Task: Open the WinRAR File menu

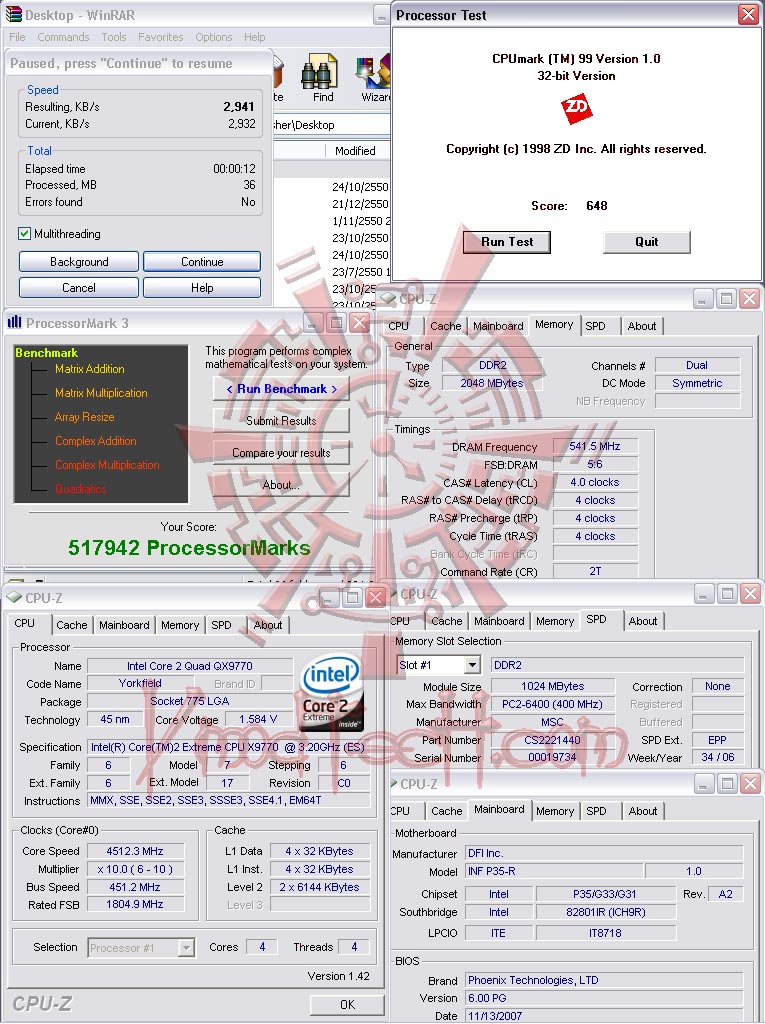Action: point(18,37)
